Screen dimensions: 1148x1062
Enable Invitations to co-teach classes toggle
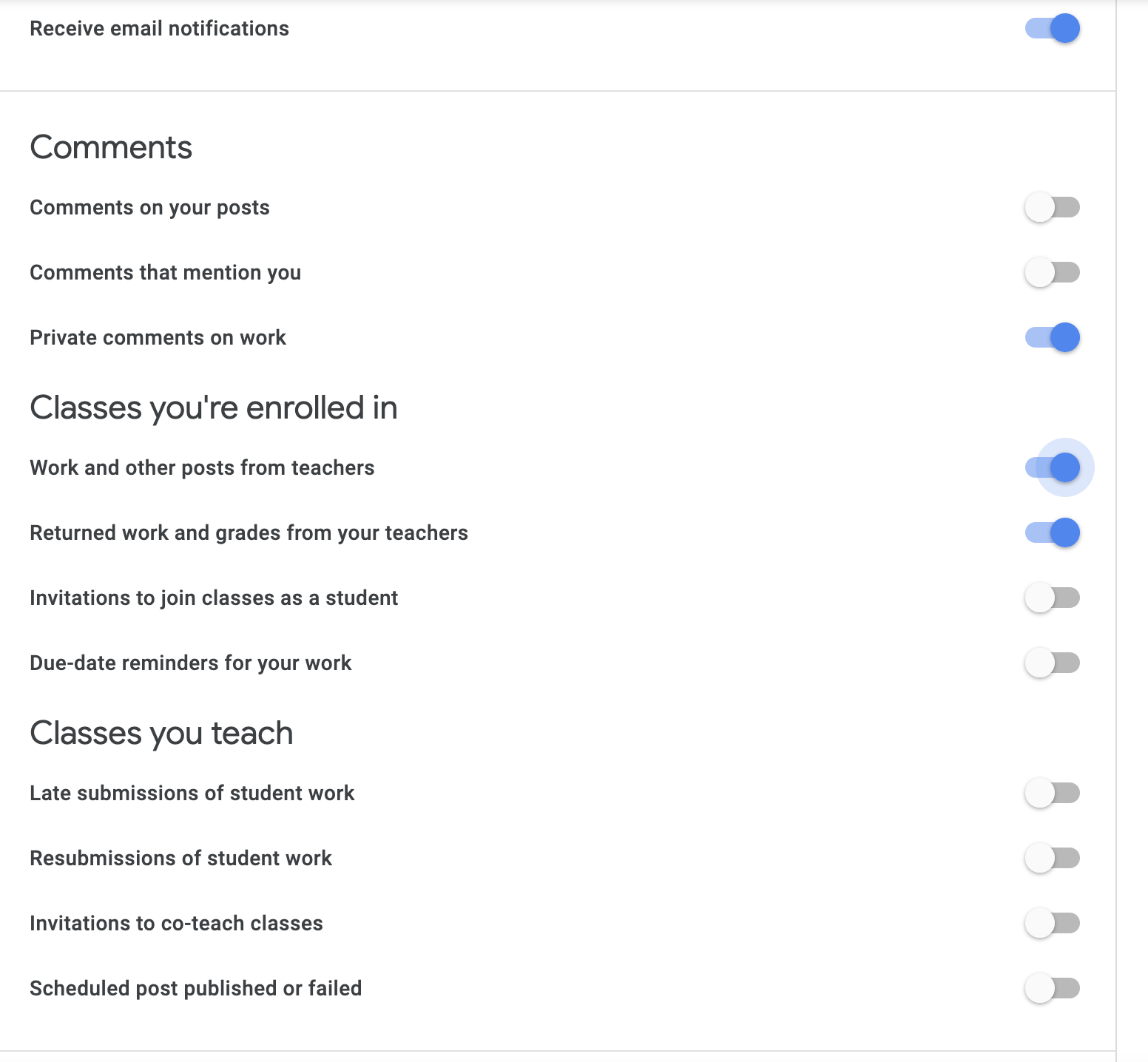point(1052,923)
